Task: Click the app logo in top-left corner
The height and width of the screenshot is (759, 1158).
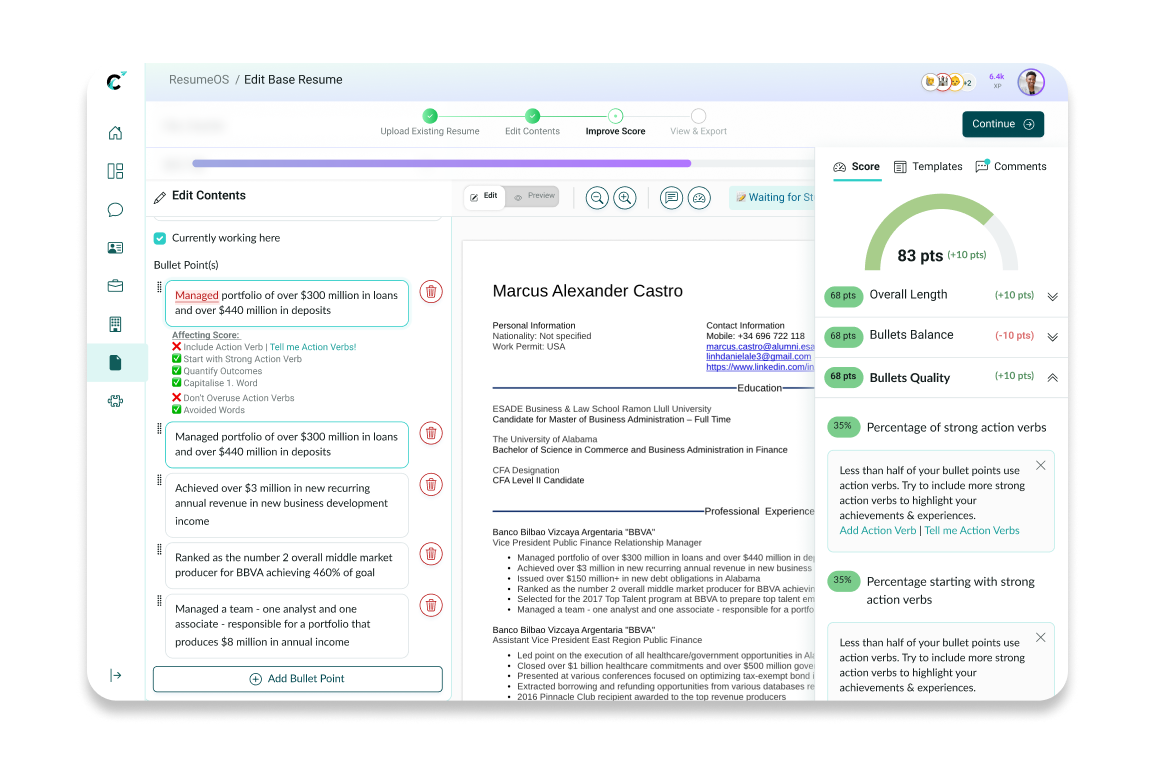Action: click(115, 81)
